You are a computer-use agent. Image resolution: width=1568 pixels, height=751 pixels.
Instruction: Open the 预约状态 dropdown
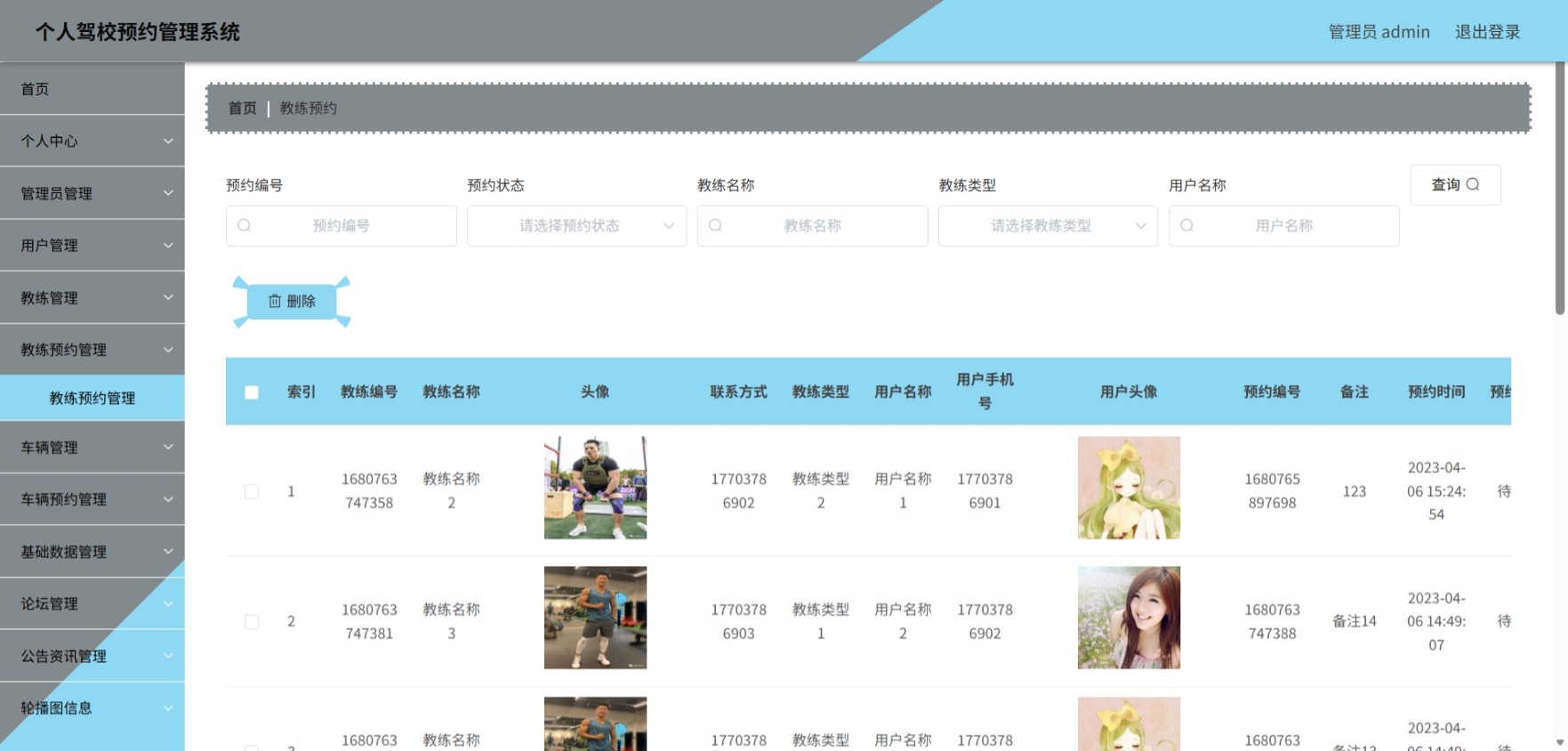pyautogui.click(x=576, y=226)
